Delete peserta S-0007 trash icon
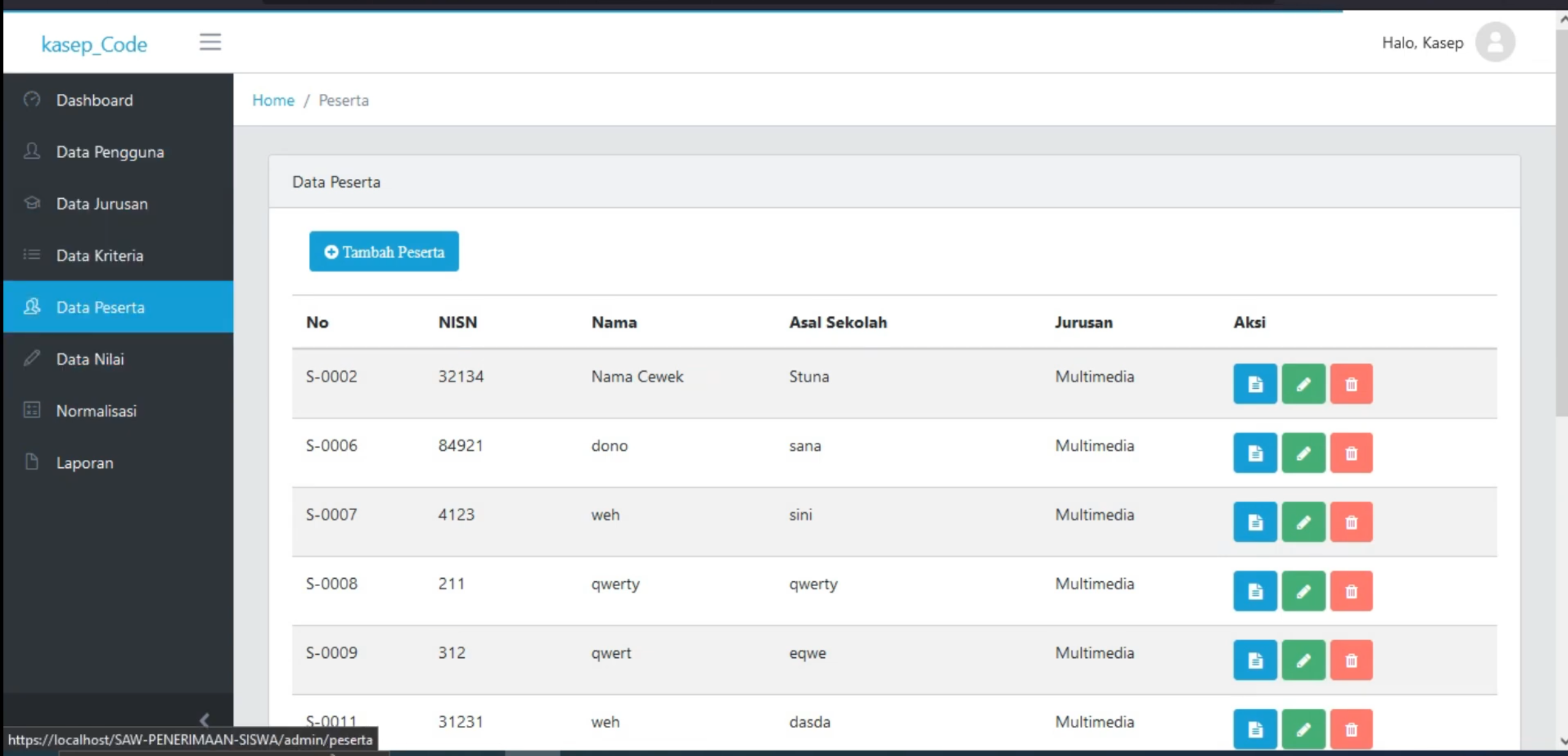 point(1351,522)
